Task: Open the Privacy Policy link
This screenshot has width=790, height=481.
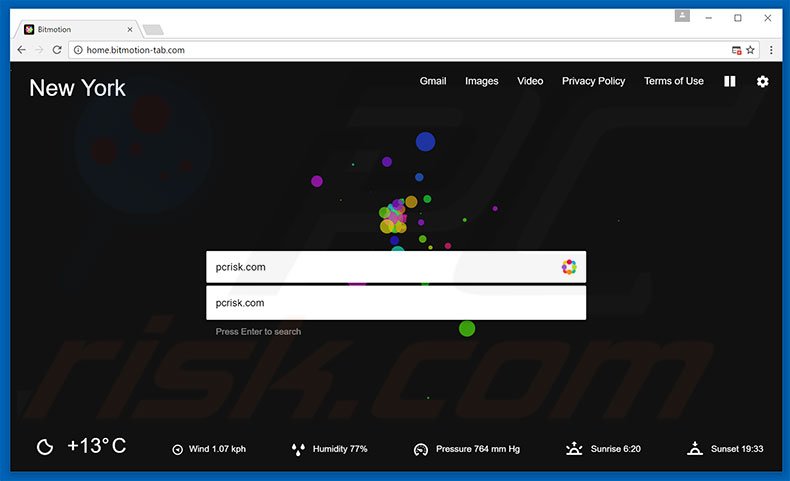Action: pyautogui.click(x=594, y=81)
